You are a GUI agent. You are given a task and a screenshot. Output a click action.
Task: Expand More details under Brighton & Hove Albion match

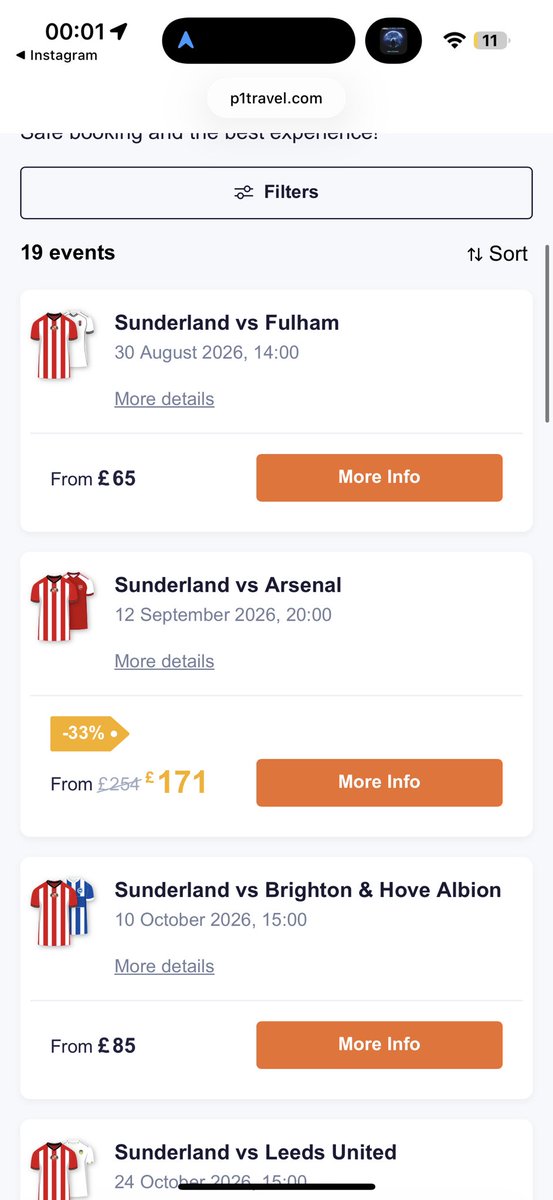click(x=164, y=966)
